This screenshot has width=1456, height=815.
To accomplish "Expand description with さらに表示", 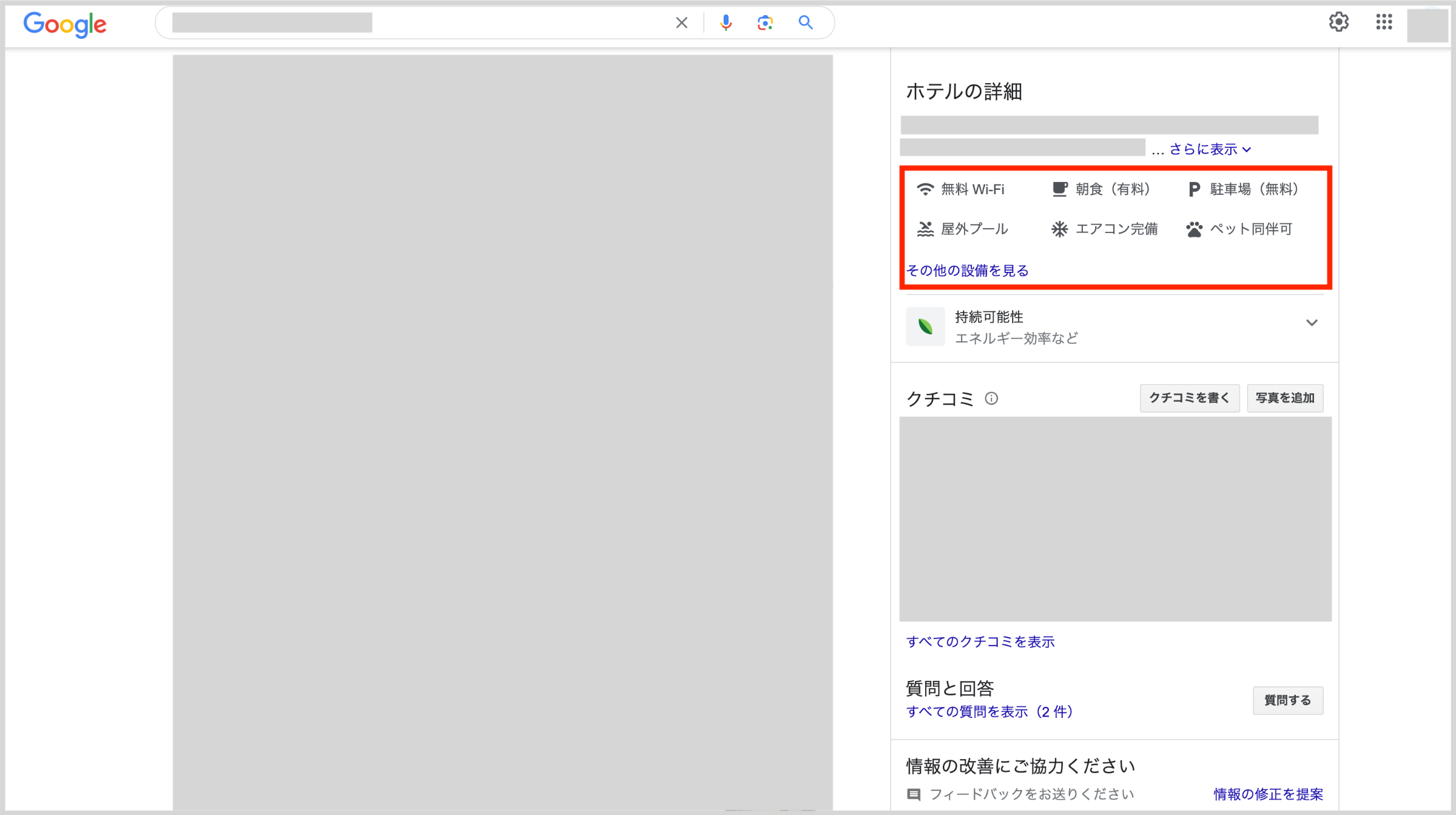I will pyautogui.click(x=1210, y=149).
